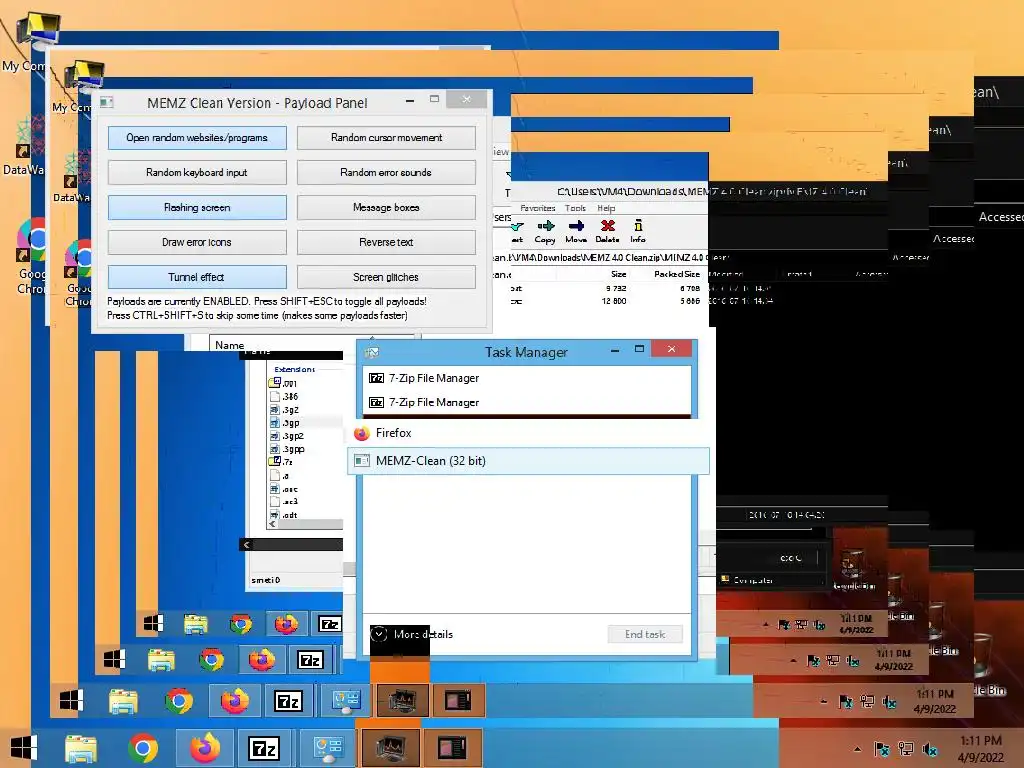Open the Tools menu in 7-Zip

click(575, 208)
